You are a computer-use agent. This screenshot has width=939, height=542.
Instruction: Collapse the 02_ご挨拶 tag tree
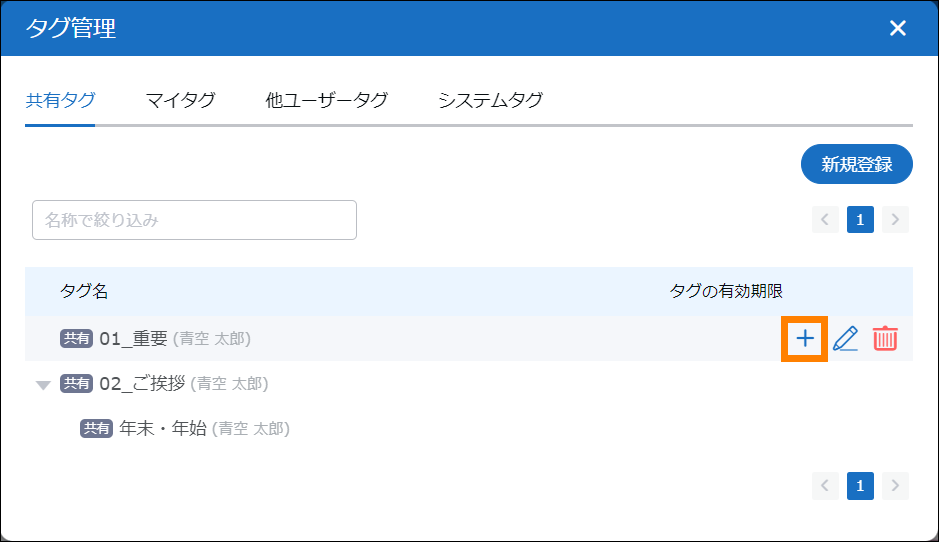pos(43,385)
